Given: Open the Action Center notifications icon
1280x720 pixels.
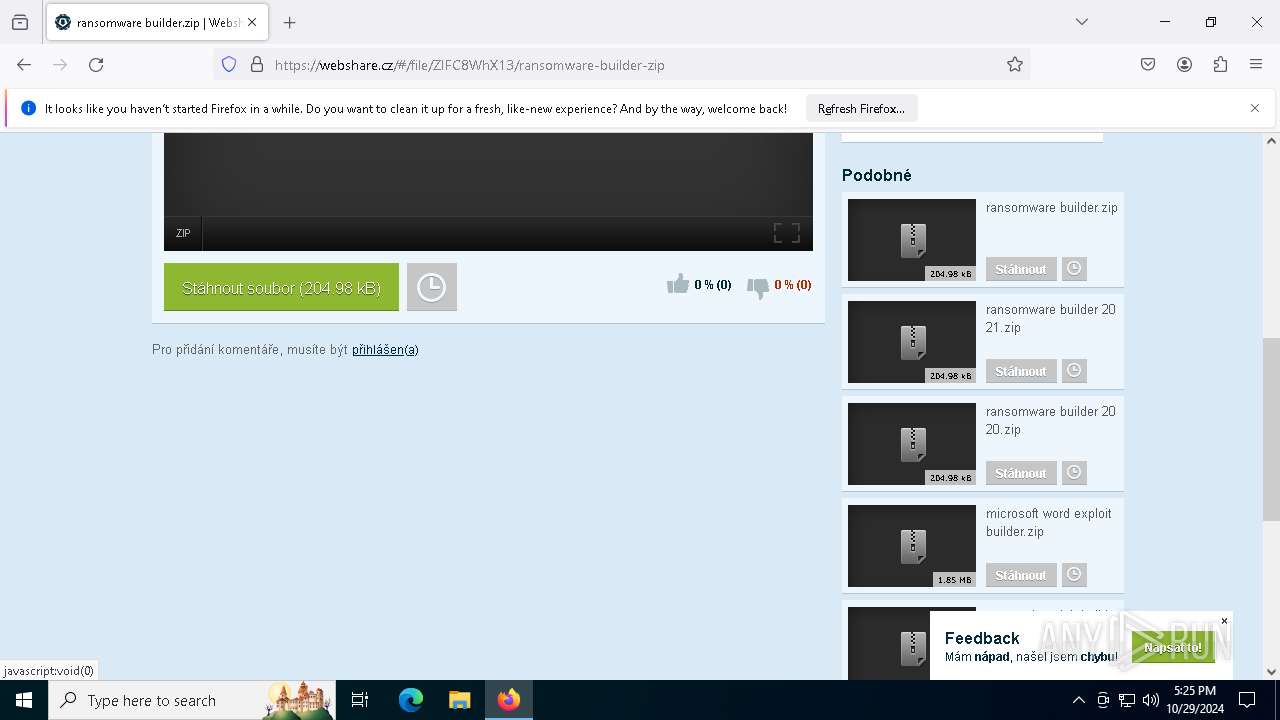Looking at the screenshot, I should tap(1247, 700).
